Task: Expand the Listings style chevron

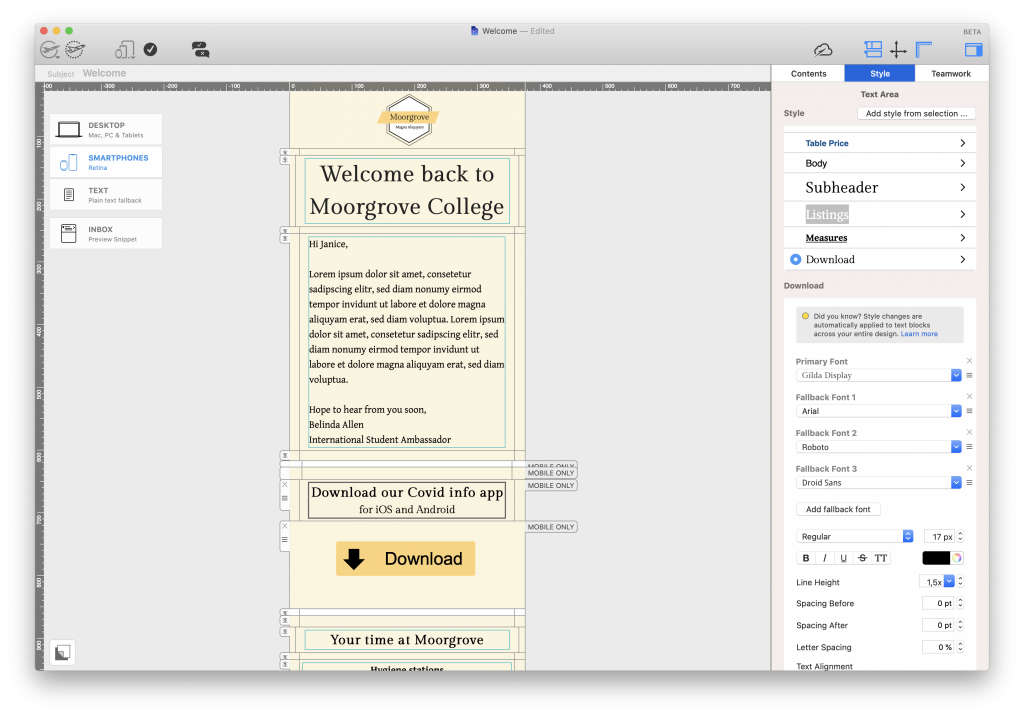Action: coord(963,214)
